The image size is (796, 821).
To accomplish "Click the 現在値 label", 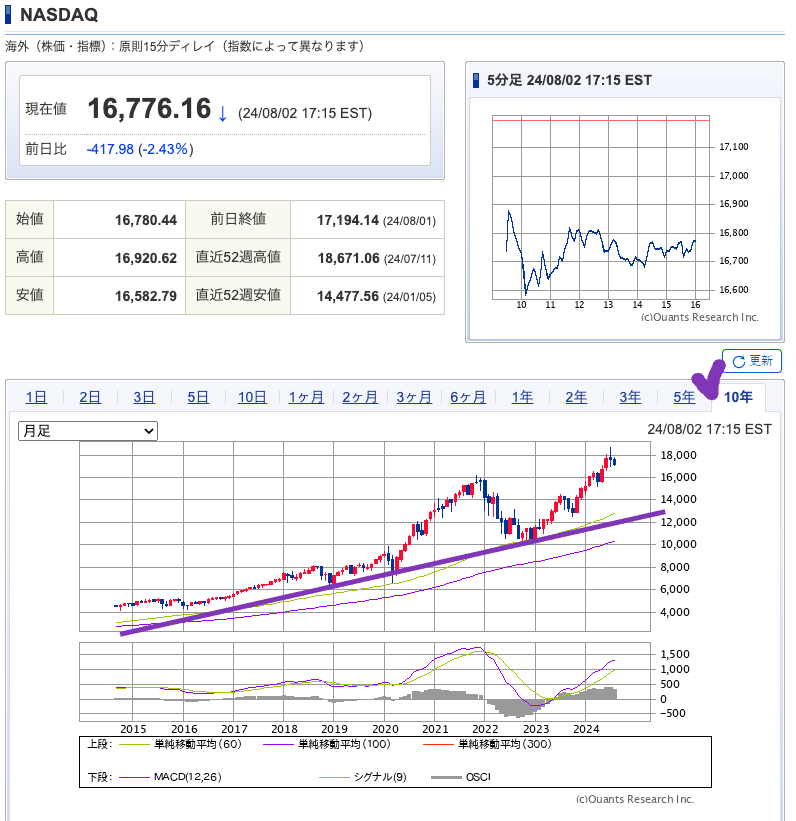I will tap(46, 109).
